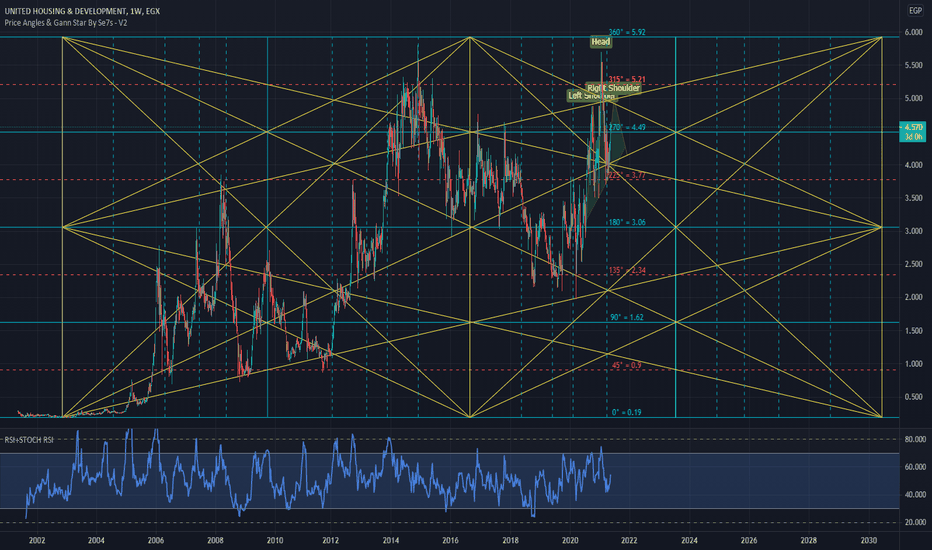Screen dimensions: 932x550
Task: Click 2.000 on the price axis
Action: pyautogui.click(x=914, y=297)
